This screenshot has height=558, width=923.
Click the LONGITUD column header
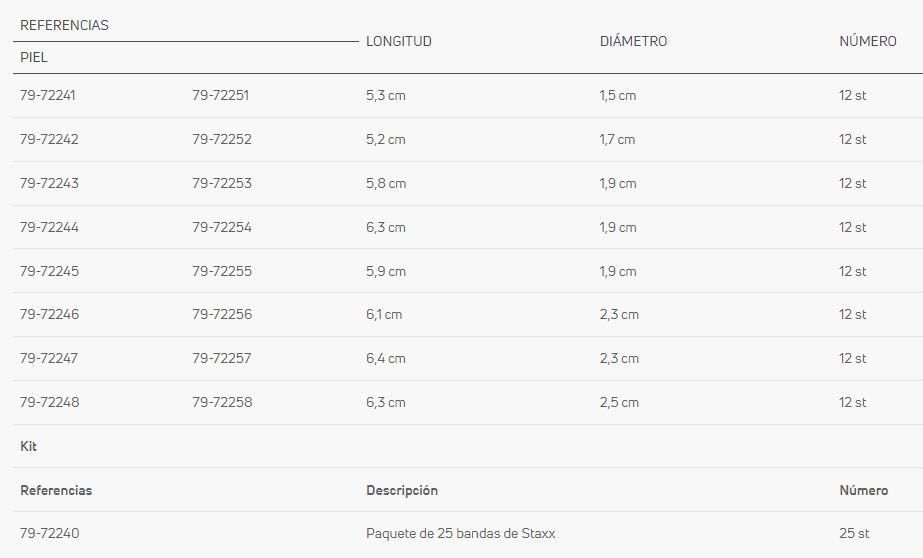coord(399,41)
